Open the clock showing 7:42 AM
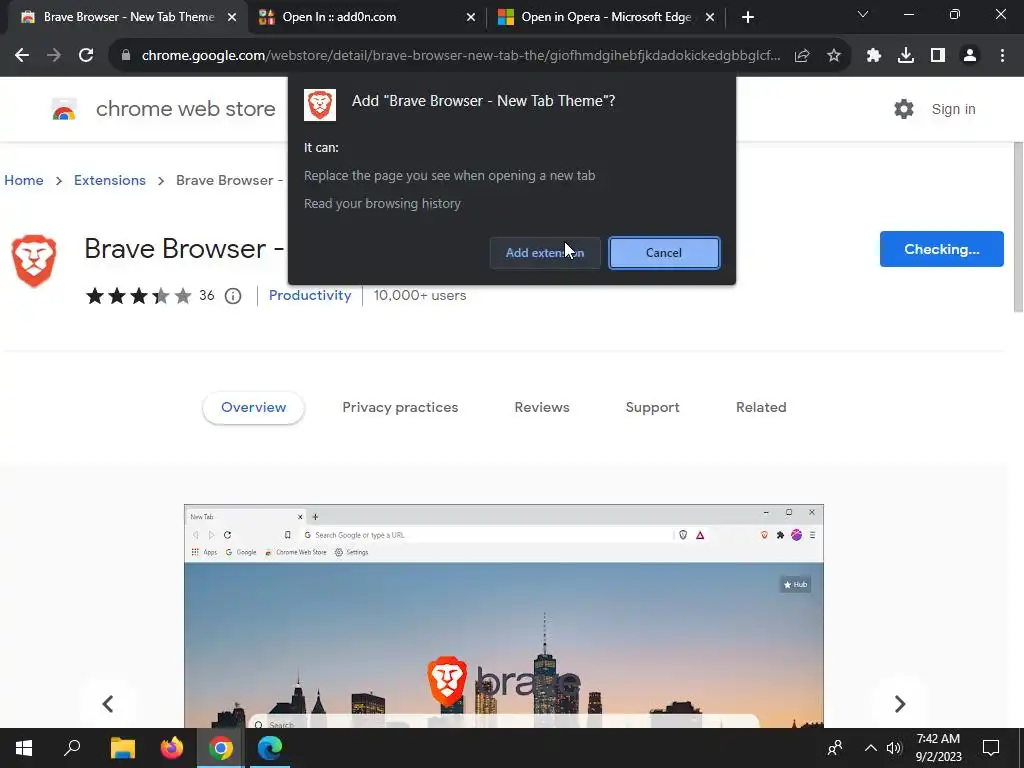The height and width of the screenshot is (768, 1024). [938, 748]
